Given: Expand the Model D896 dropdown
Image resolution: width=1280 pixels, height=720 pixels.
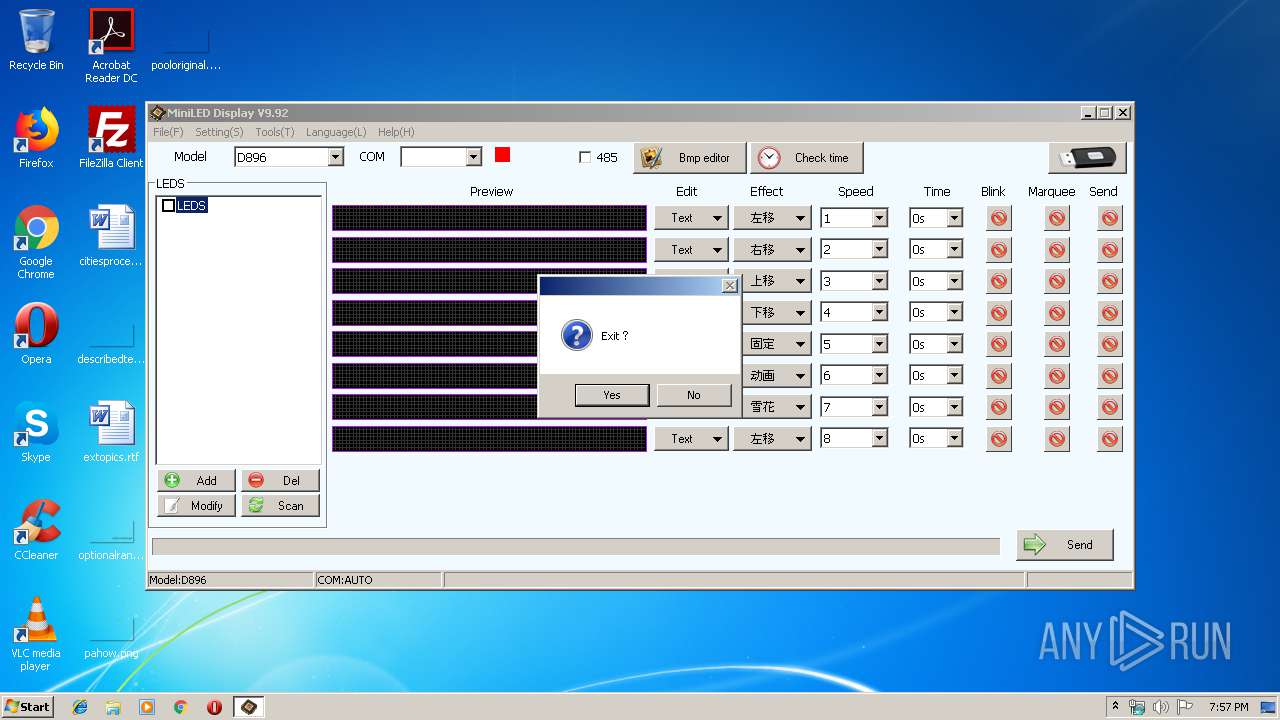Looking at the screenshot, I should click(x=336, y=157).
